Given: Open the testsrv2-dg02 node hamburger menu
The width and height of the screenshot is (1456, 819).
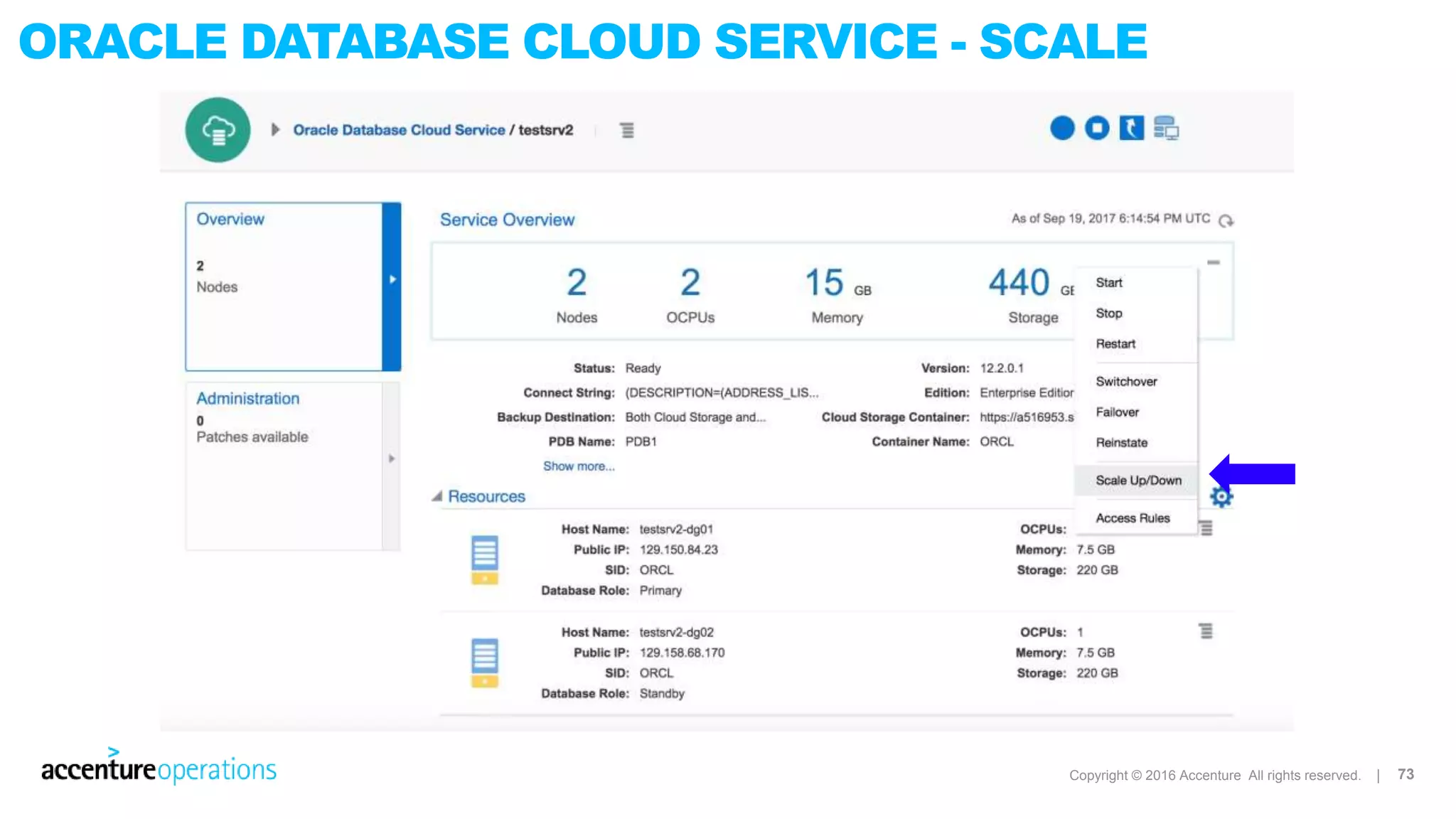Looking at the screenshot, I should pos(1206,631).
